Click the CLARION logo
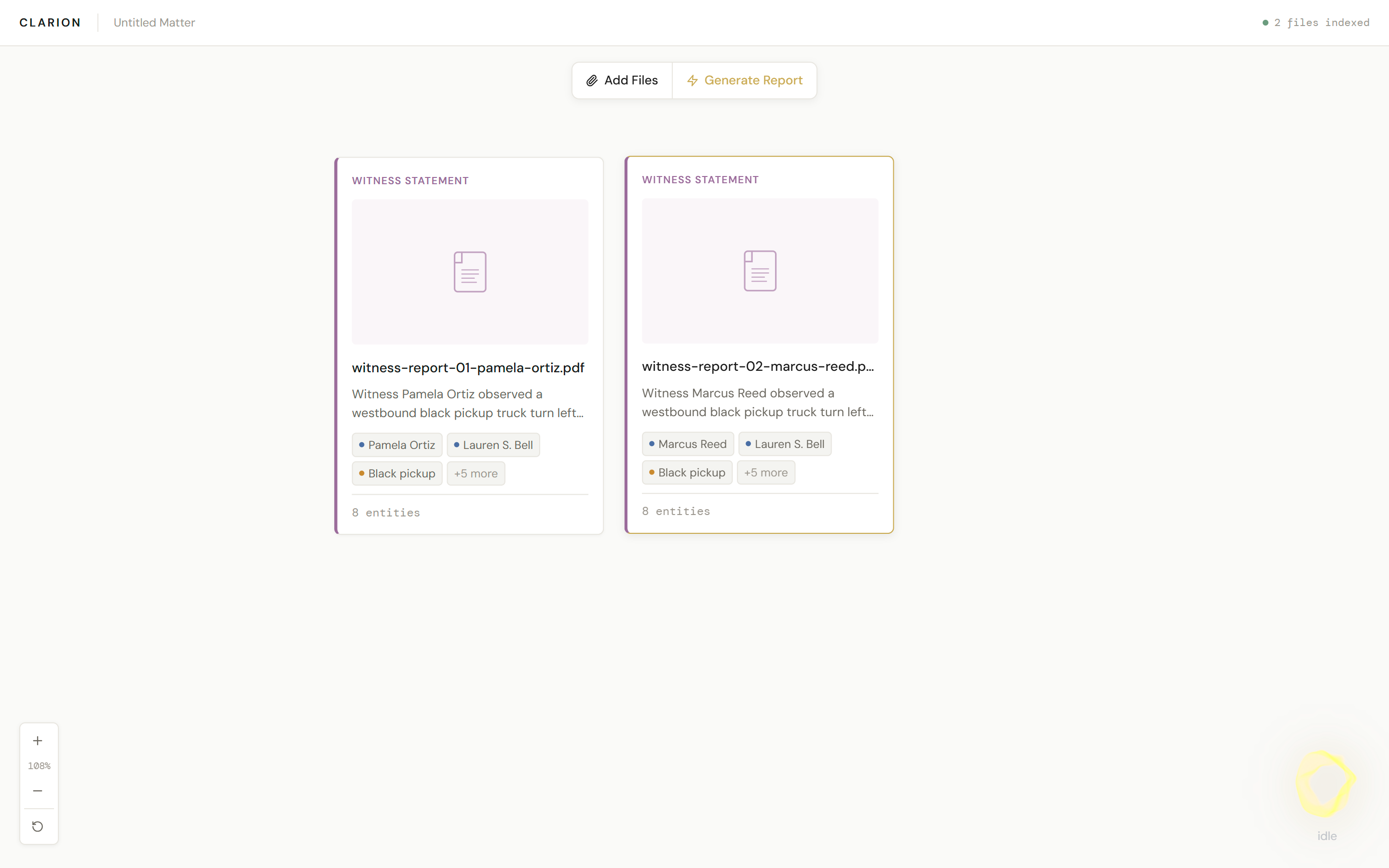This screenshot has height=868, width=1389. pyautogui.click(x=50, y=22)
